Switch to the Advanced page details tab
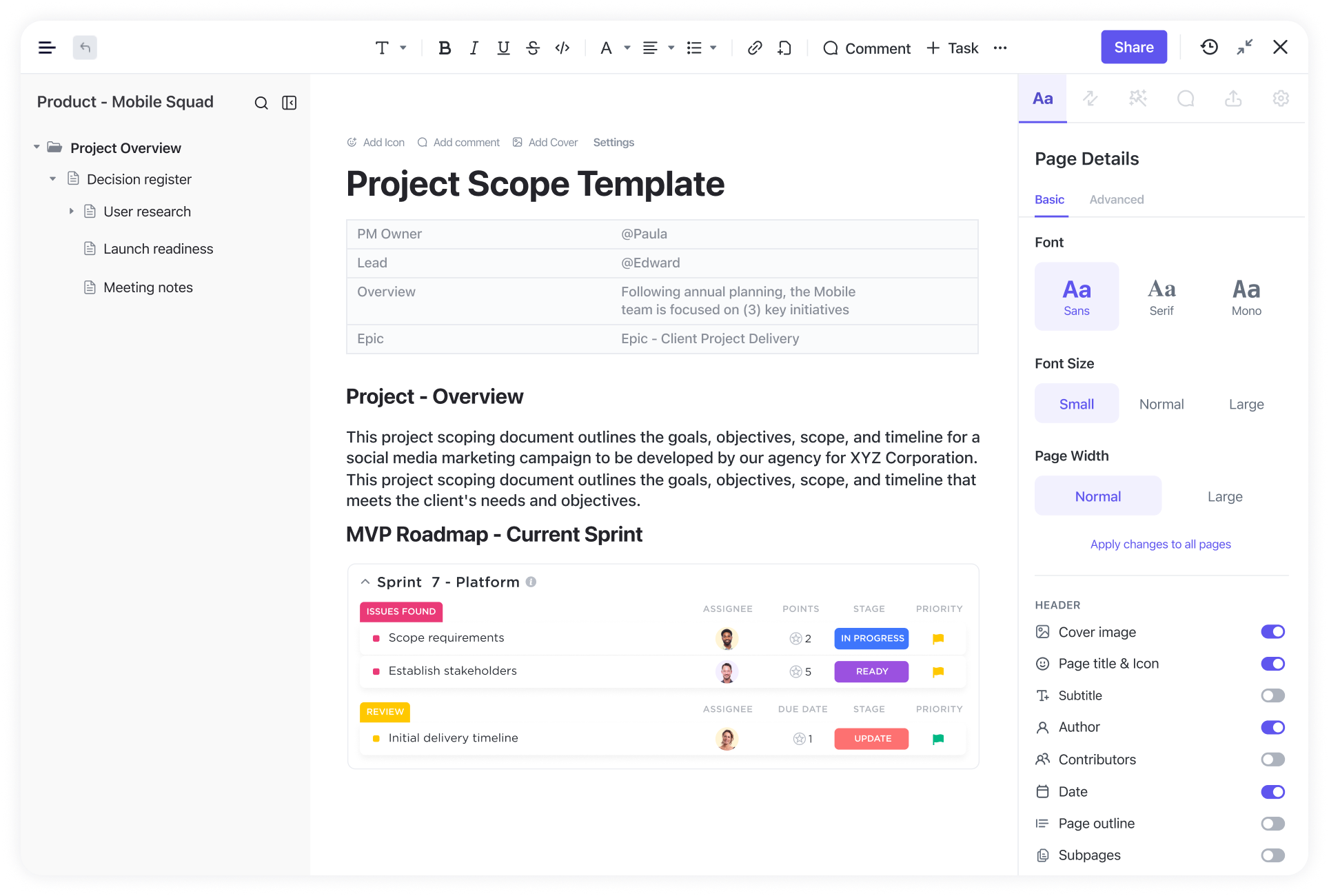 tap(1117, 199)
